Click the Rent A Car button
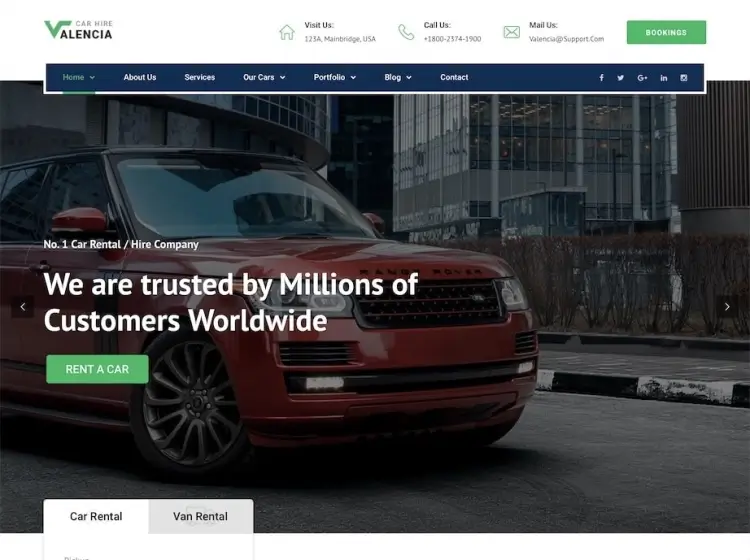The image size is (750, 560). [x=97, y=369]
